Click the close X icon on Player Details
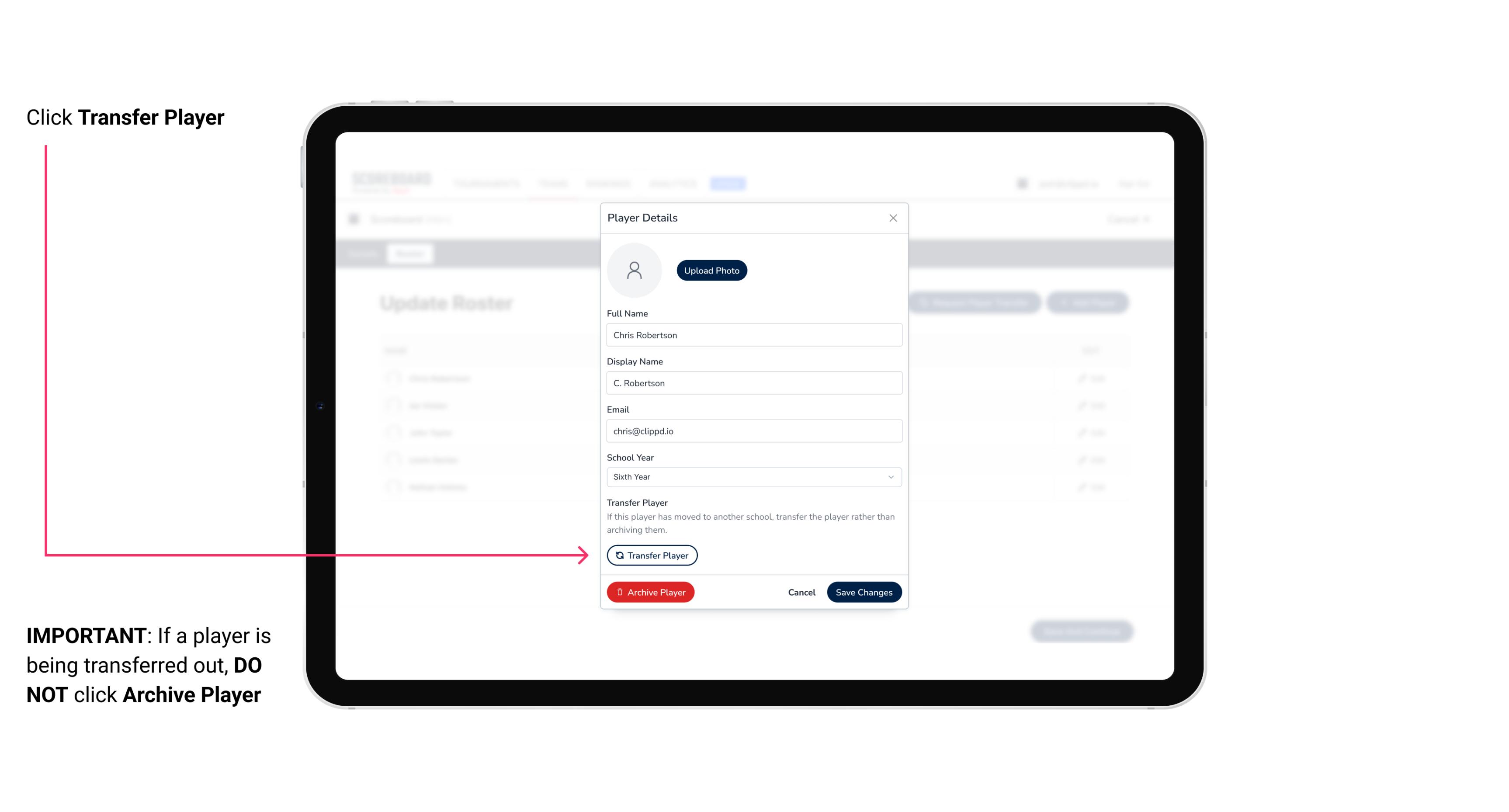The width and height of the screenshot is (1509, 812). pyautogui.click(x=893, y=218)
